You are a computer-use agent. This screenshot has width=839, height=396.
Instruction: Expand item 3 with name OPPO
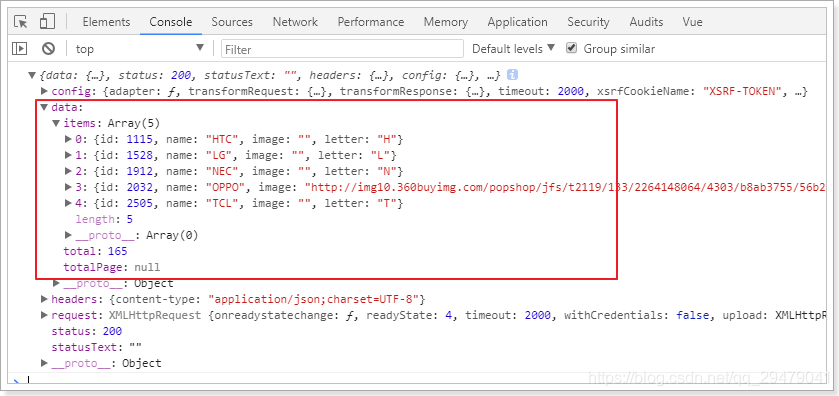pyautogui.click(x=68, y=187)
